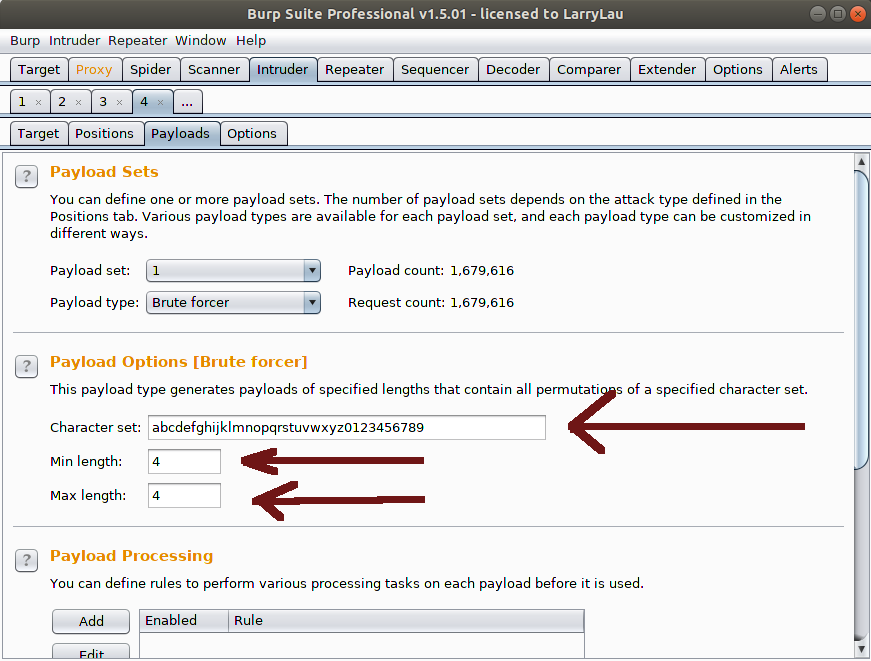
Task: Switch to the Scanner tab
Action: pos(214,70)
